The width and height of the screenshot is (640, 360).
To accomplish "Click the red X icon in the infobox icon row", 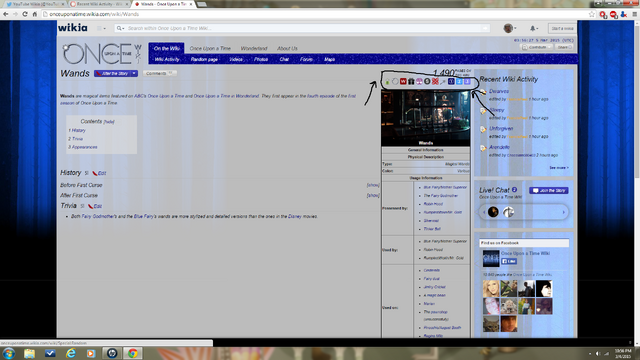I will [x=435, y=81].
